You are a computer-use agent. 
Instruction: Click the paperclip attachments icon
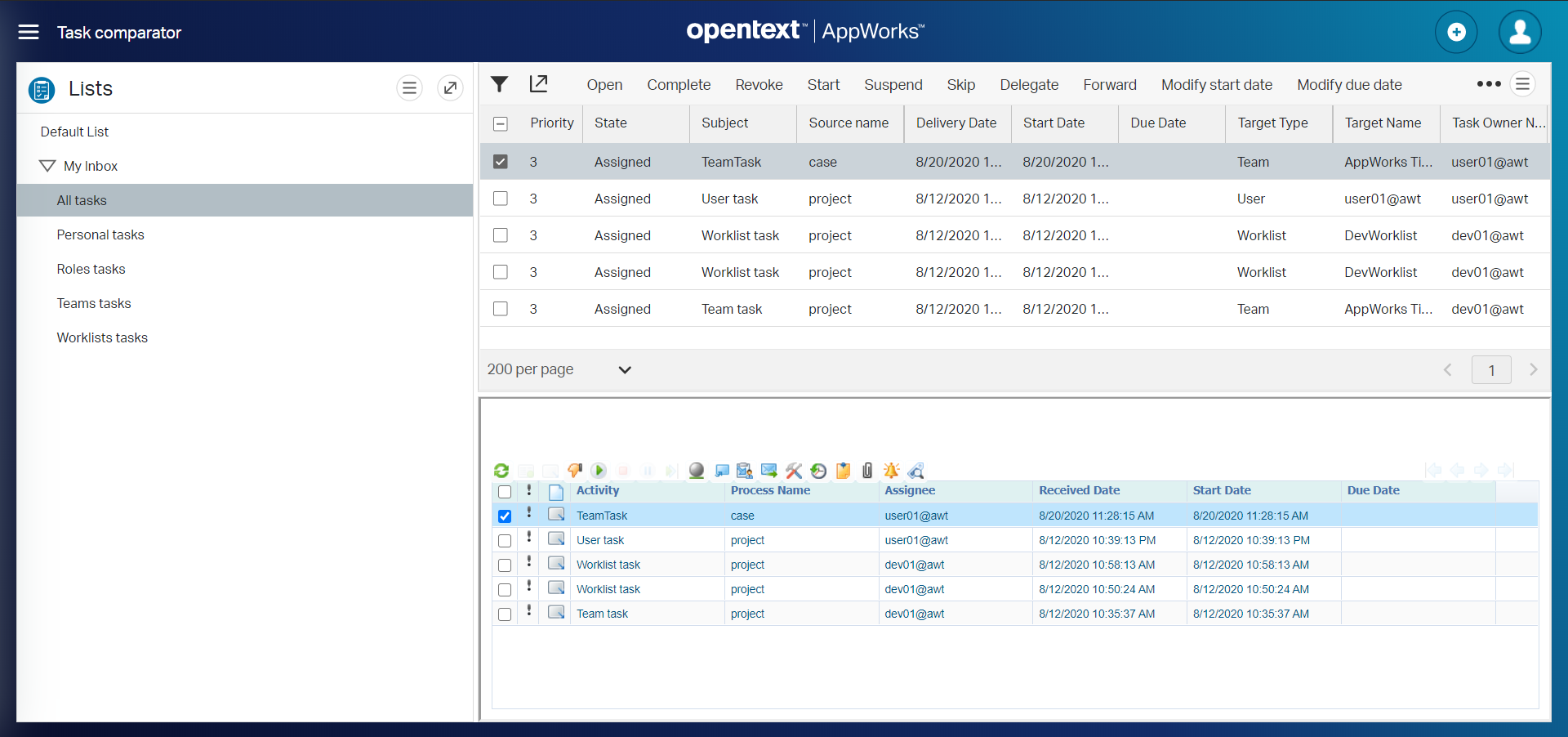pos(867,471)
